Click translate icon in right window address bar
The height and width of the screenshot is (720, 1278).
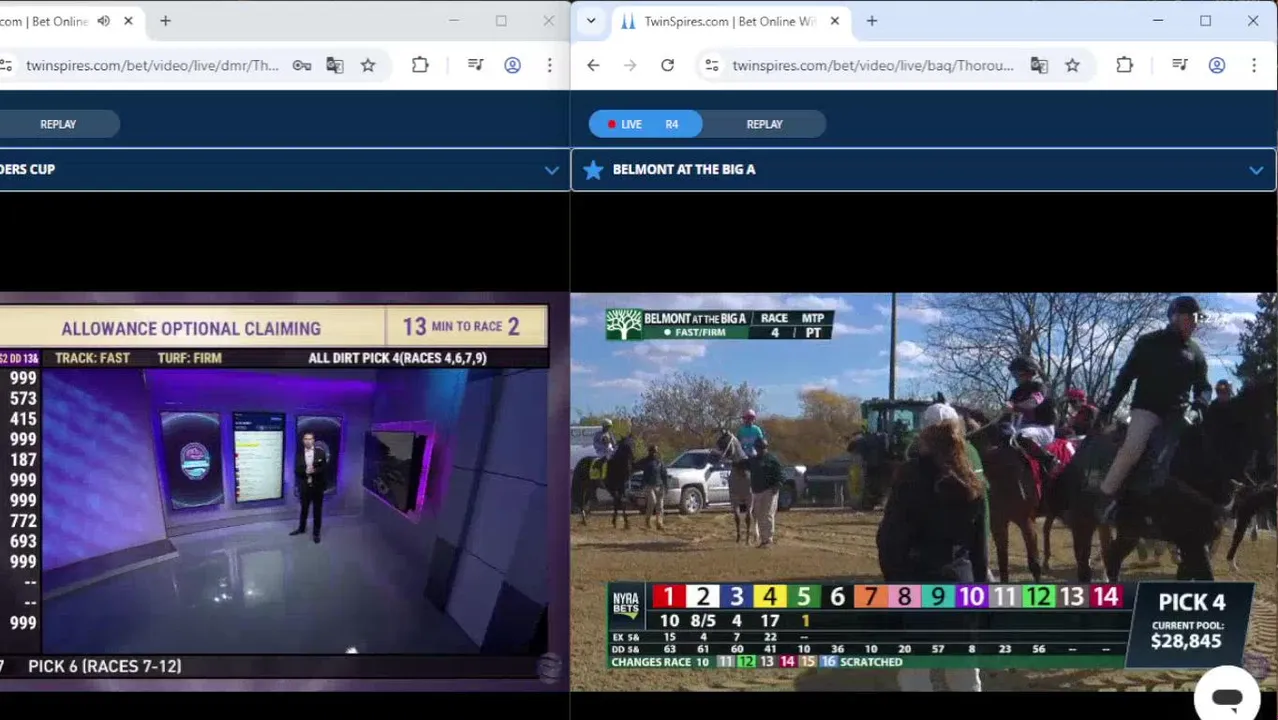coord(1039,66)
